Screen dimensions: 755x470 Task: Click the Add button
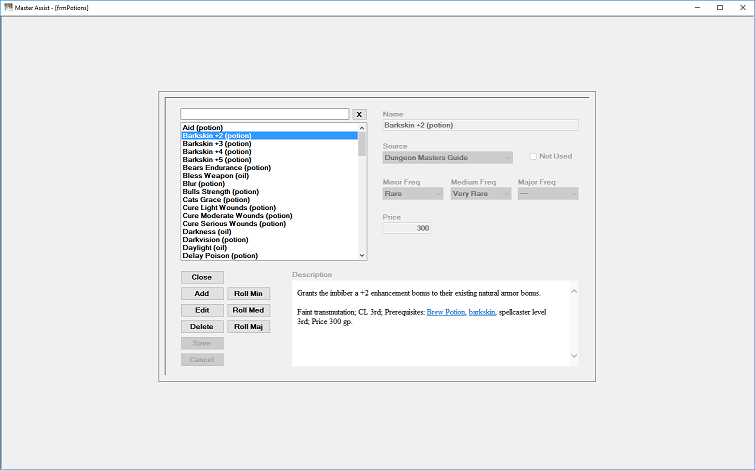pos(202,294)
